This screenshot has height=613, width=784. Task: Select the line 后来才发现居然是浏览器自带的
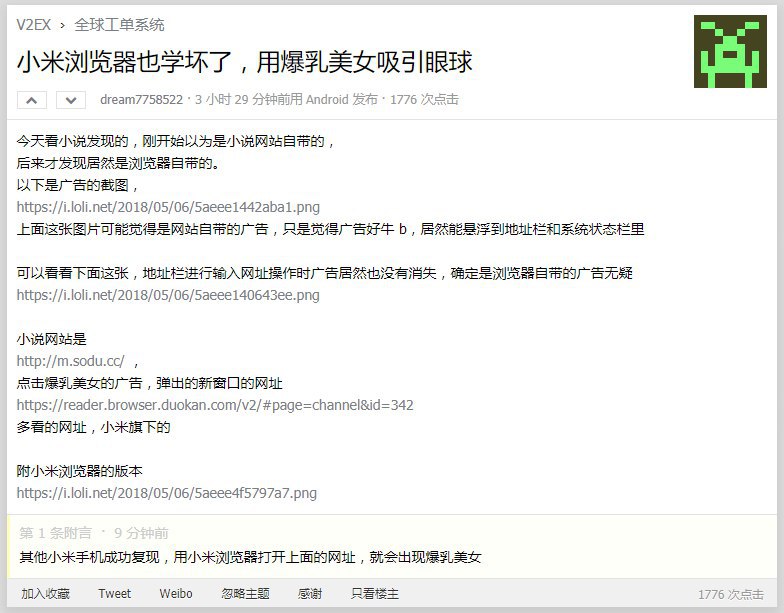click(x=118, y=163)
